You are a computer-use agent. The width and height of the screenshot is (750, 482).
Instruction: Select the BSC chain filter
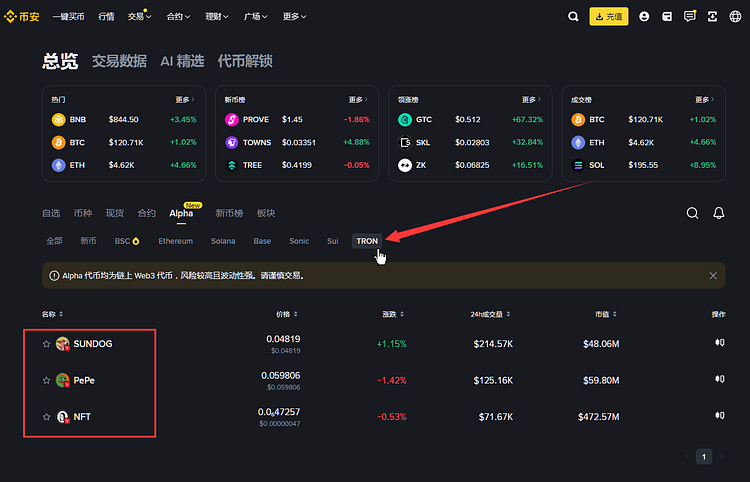[127, 241]
